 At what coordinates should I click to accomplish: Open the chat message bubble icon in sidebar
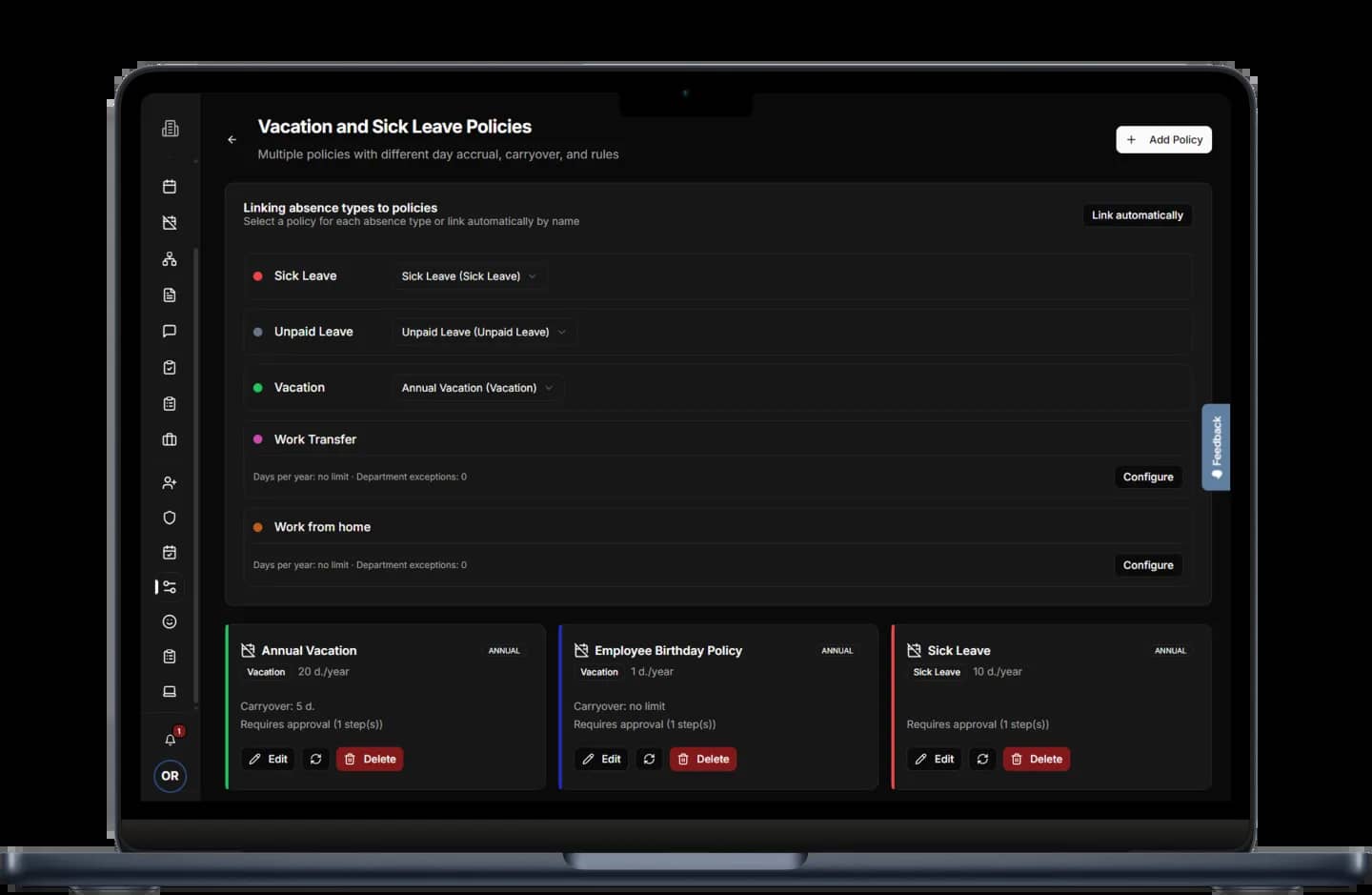click(x=170, y=332)
